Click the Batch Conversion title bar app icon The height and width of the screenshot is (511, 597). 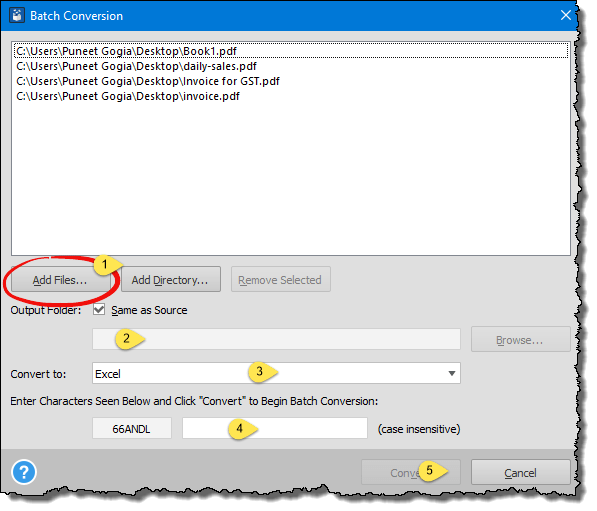click(17, 16)
